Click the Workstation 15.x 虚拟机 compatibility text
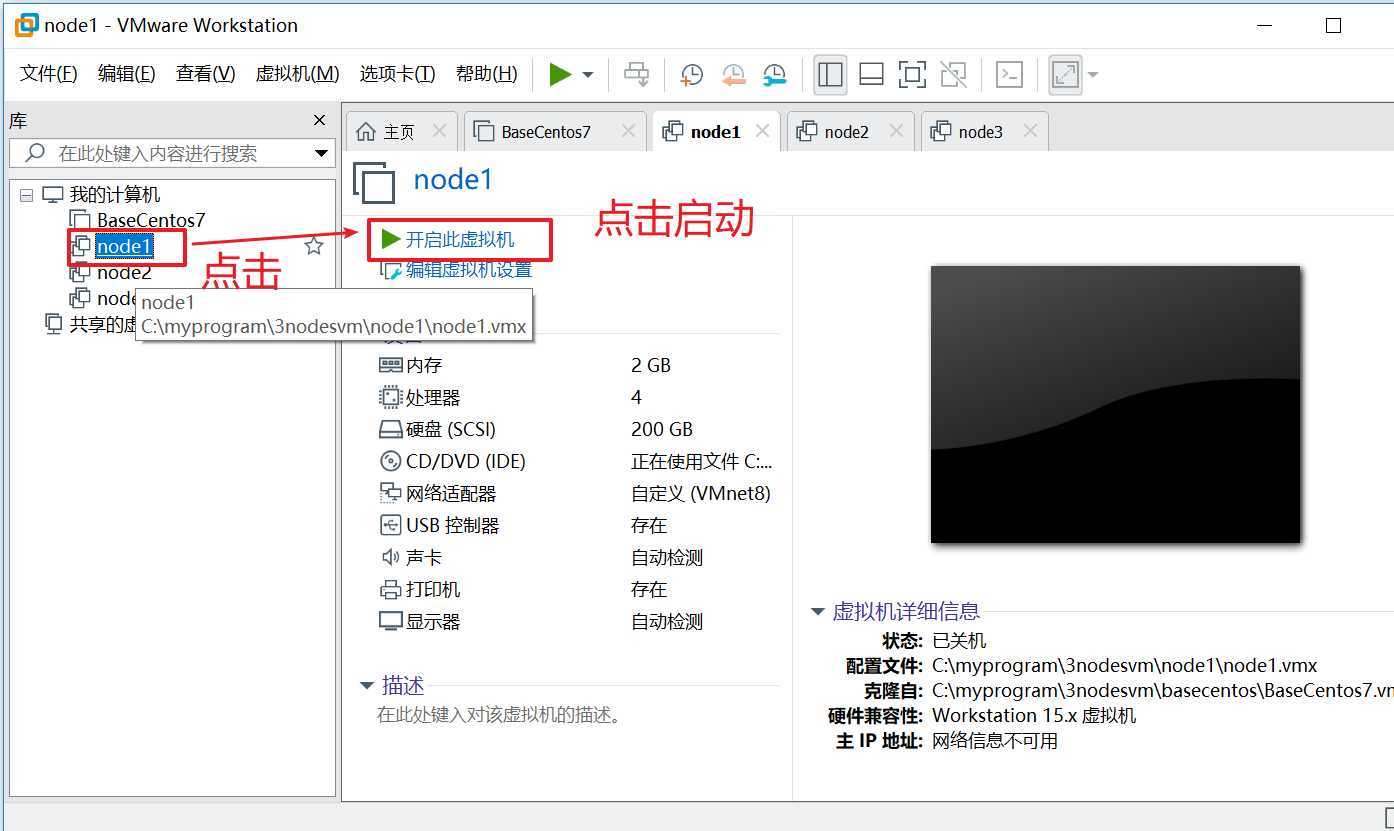The image size is (1394, 831). 1034,715
